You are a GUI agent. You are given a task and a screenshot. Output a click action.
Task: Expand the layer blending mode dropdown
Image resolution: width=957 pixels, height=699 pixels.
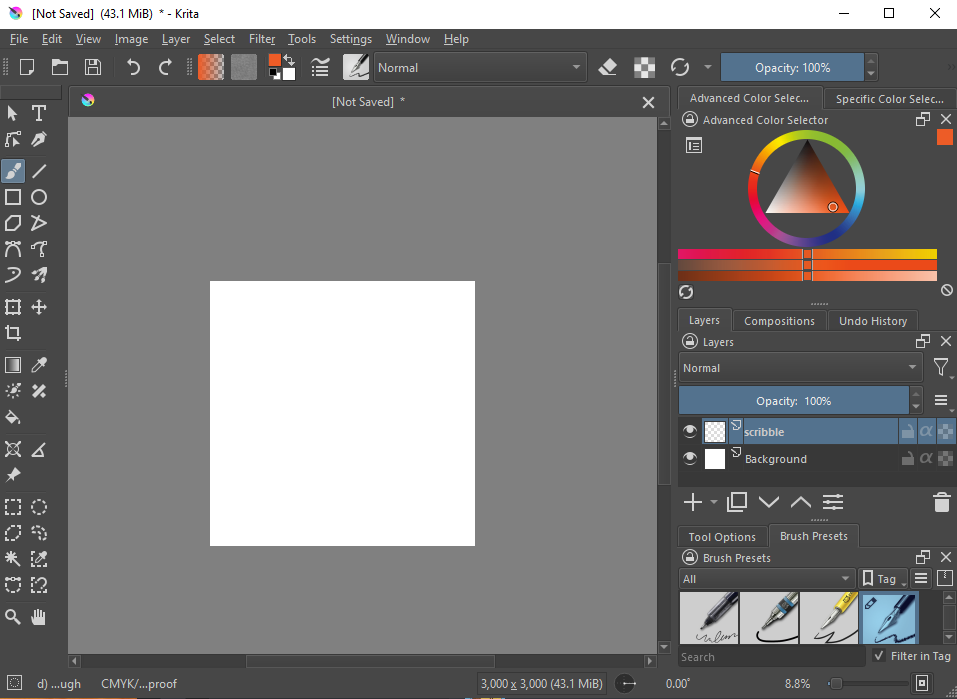pos(800,368)
